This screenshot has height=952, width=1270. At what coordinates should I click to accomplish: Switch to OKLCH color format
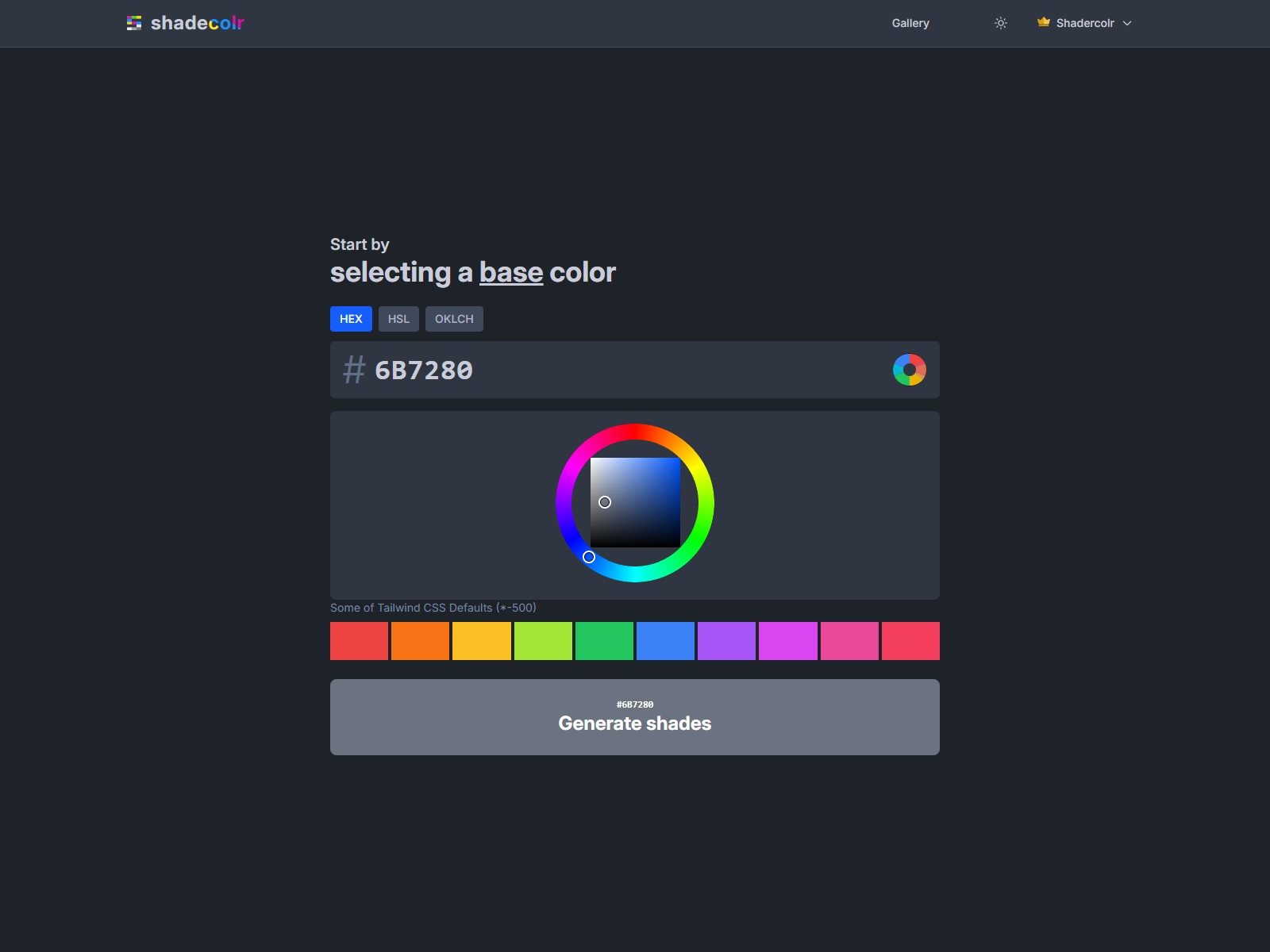(x=454, y=319)
